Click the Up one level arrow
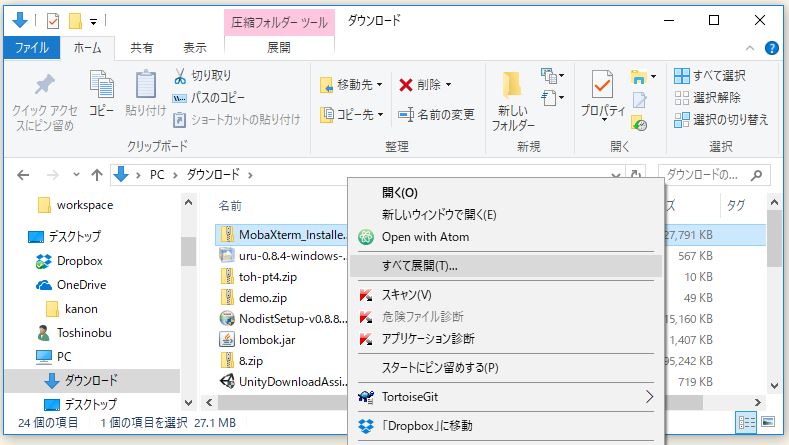The width and height of the screenshot is (789, 445). [x=97, y=175]
